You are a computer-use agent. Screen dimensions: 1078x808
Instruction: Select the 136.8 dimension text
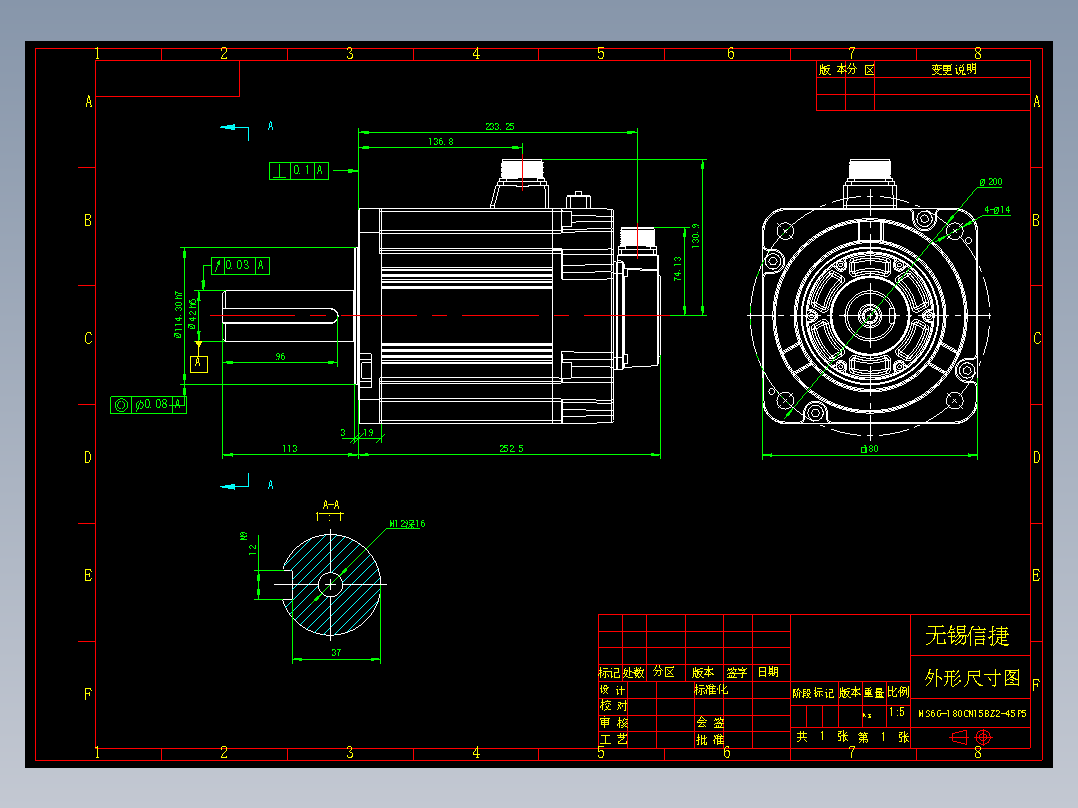(x=441, y=142)
